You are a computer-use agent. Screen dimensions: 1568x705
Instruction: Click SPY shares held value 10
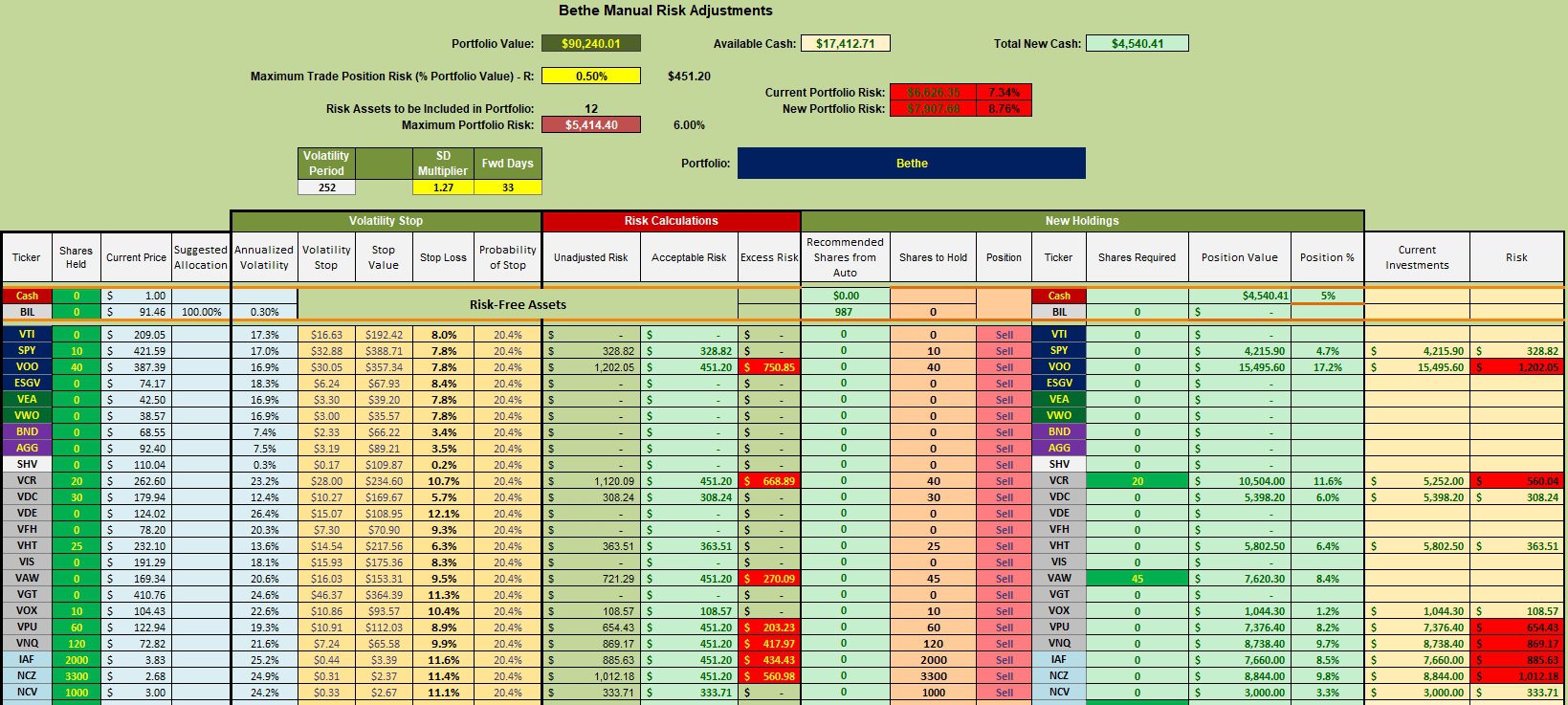click(76, 351)
